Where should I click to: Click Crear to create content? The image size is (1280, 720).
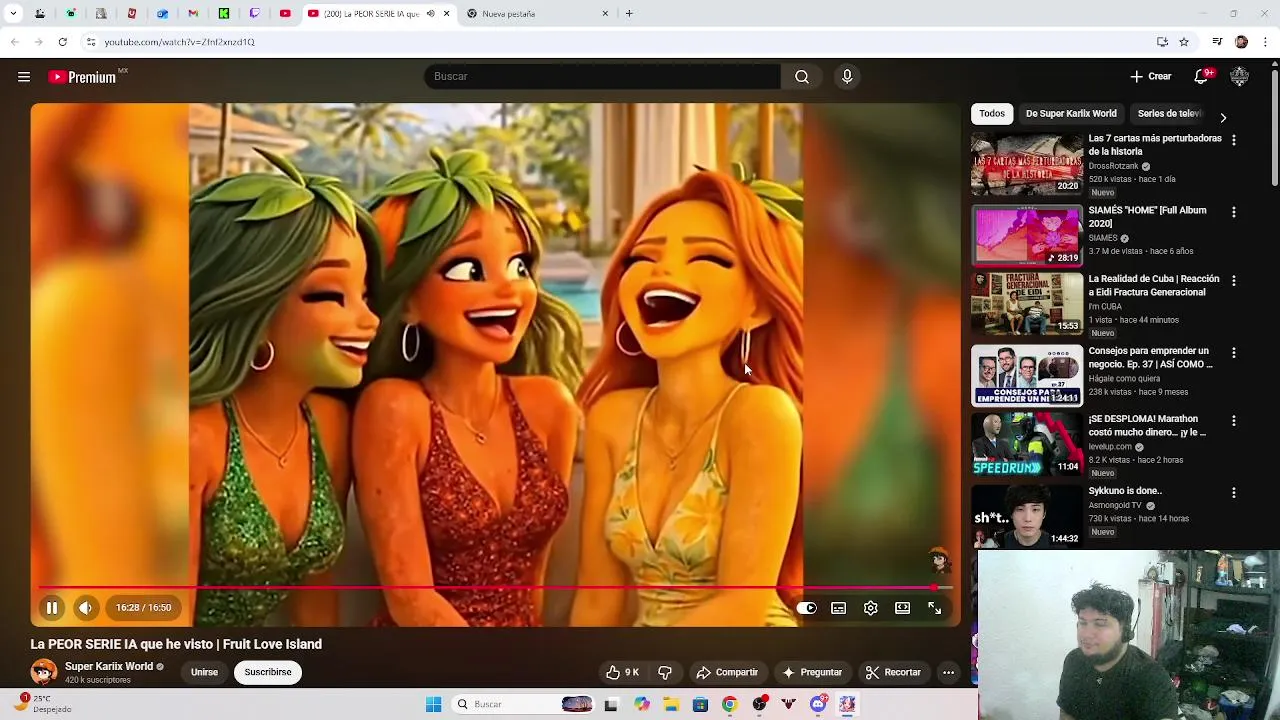click(1150, 77)
